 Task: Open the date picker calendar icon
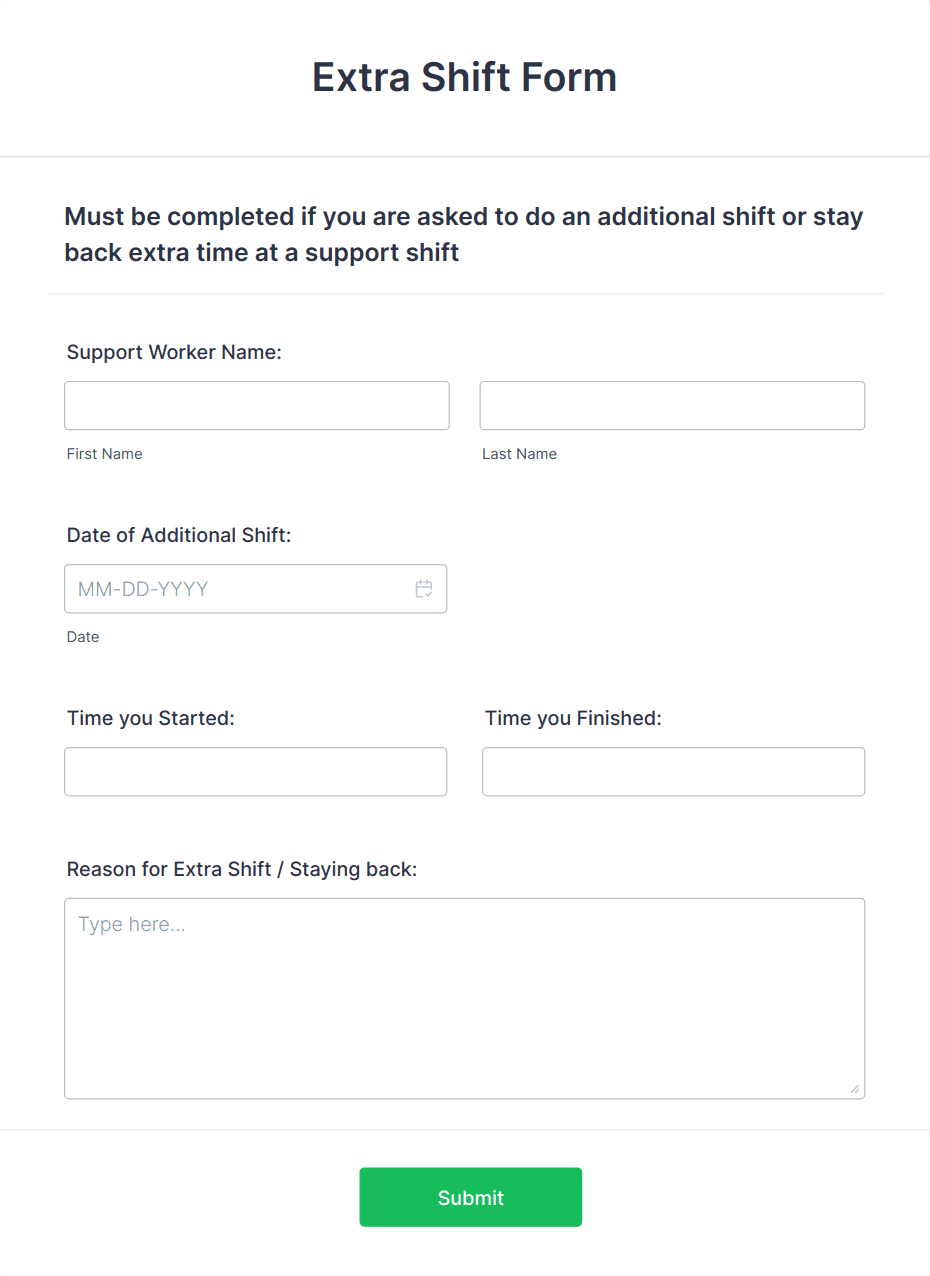(x=424, y=589)
